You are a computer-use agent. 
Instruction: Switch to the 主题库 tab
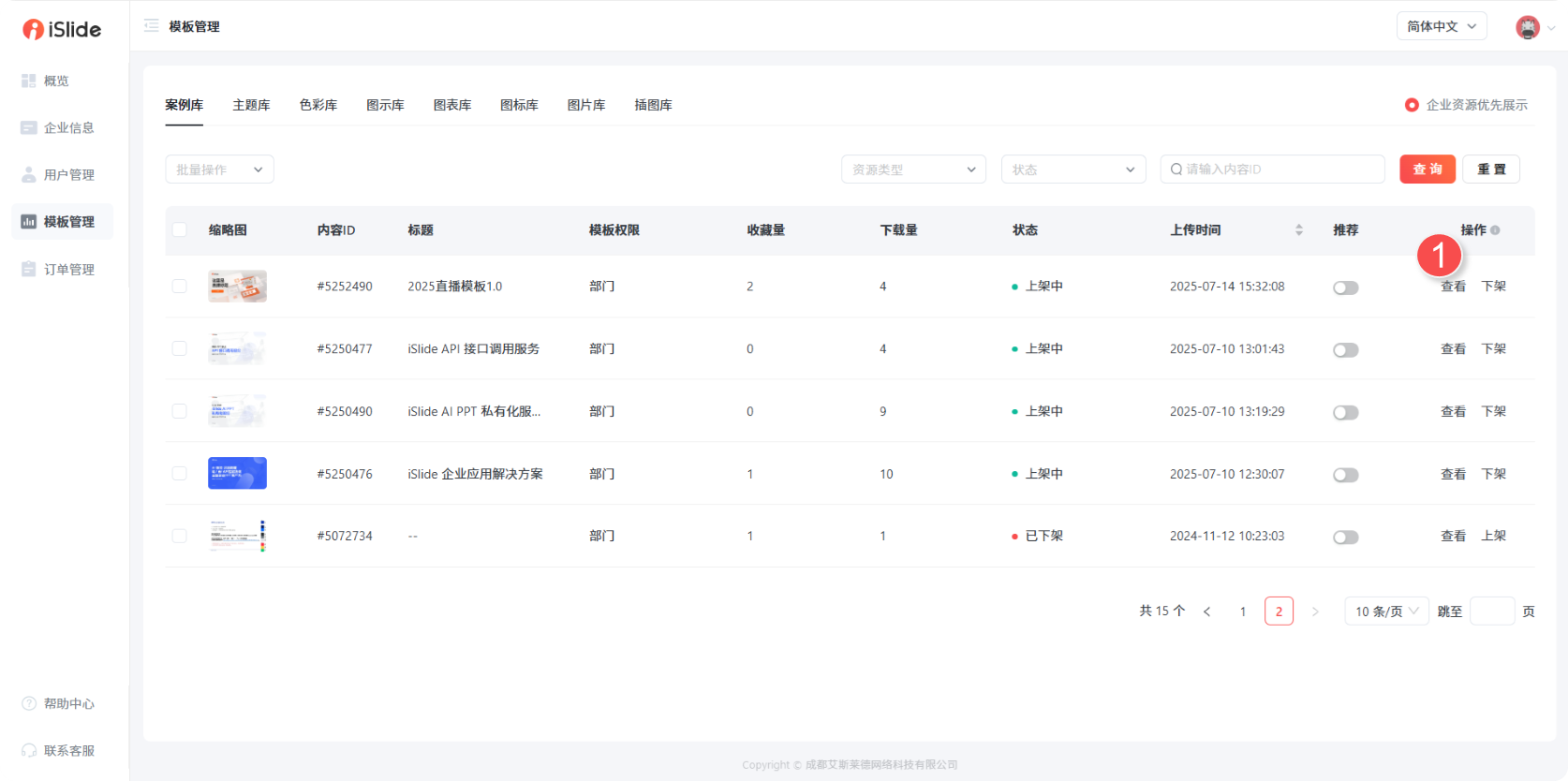tap(251, 105)
